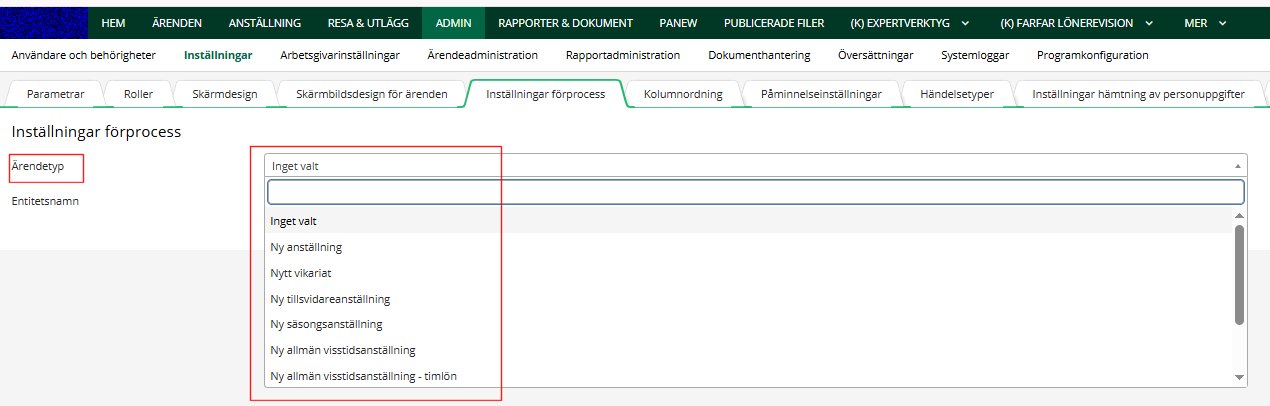
Task: Open the MER dropdown menu
Action: point(1204,22)
